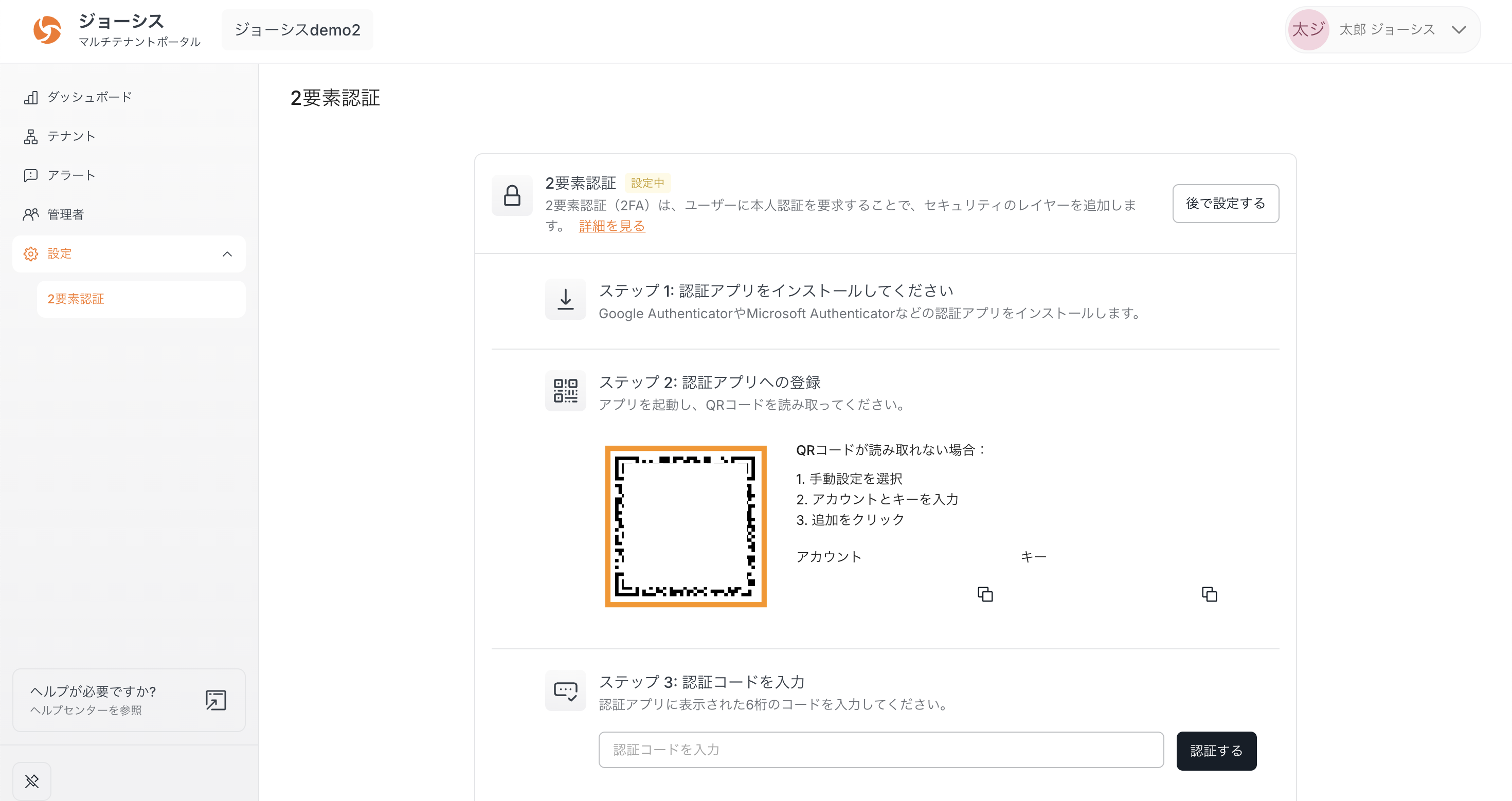Click the lock icon on the 2FA card
1512x801 pixels.
pyautogui.click(x=512, y=195)
